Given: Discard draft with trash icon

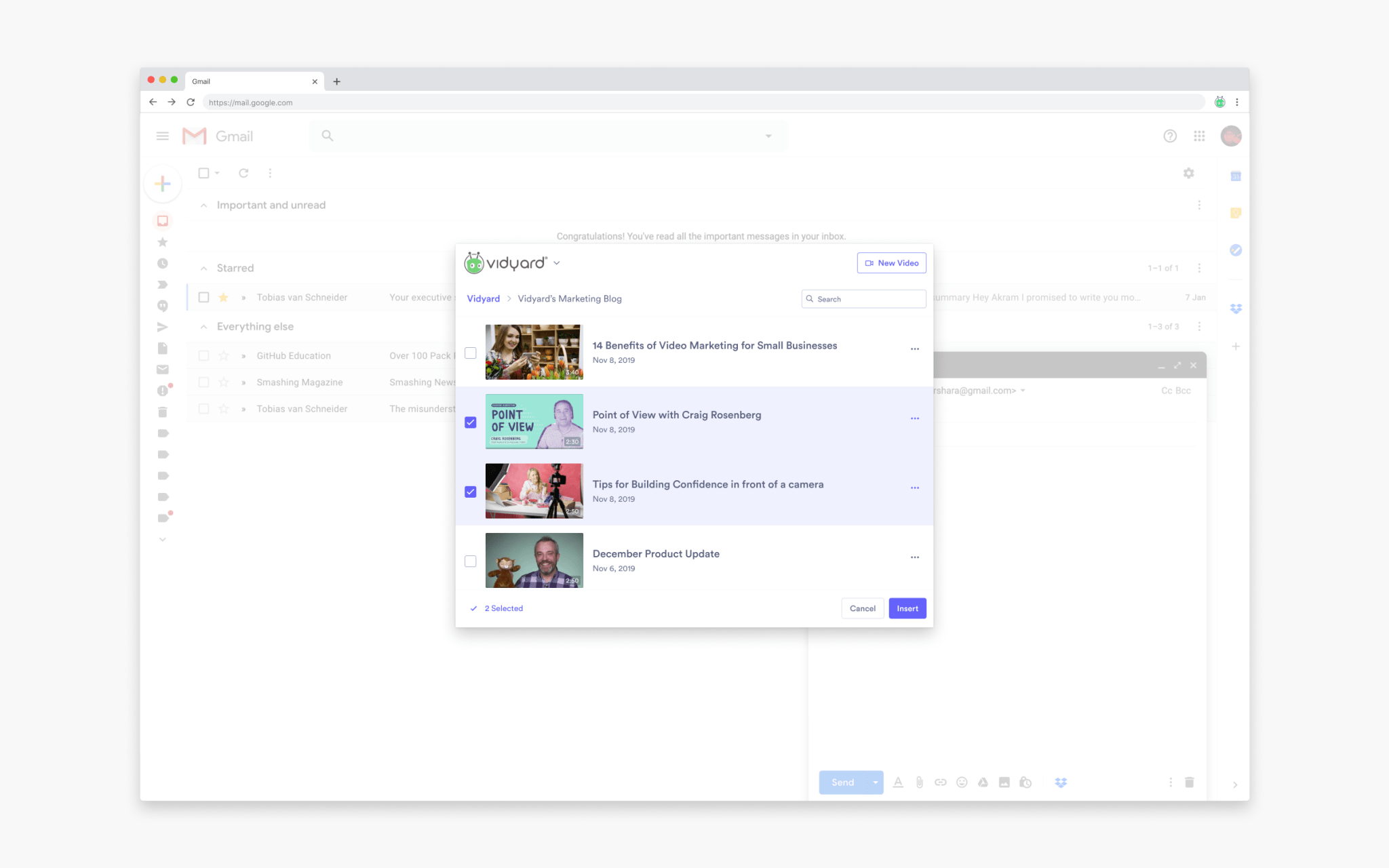Looking at the screenshot, I should tap(1189, 783).
